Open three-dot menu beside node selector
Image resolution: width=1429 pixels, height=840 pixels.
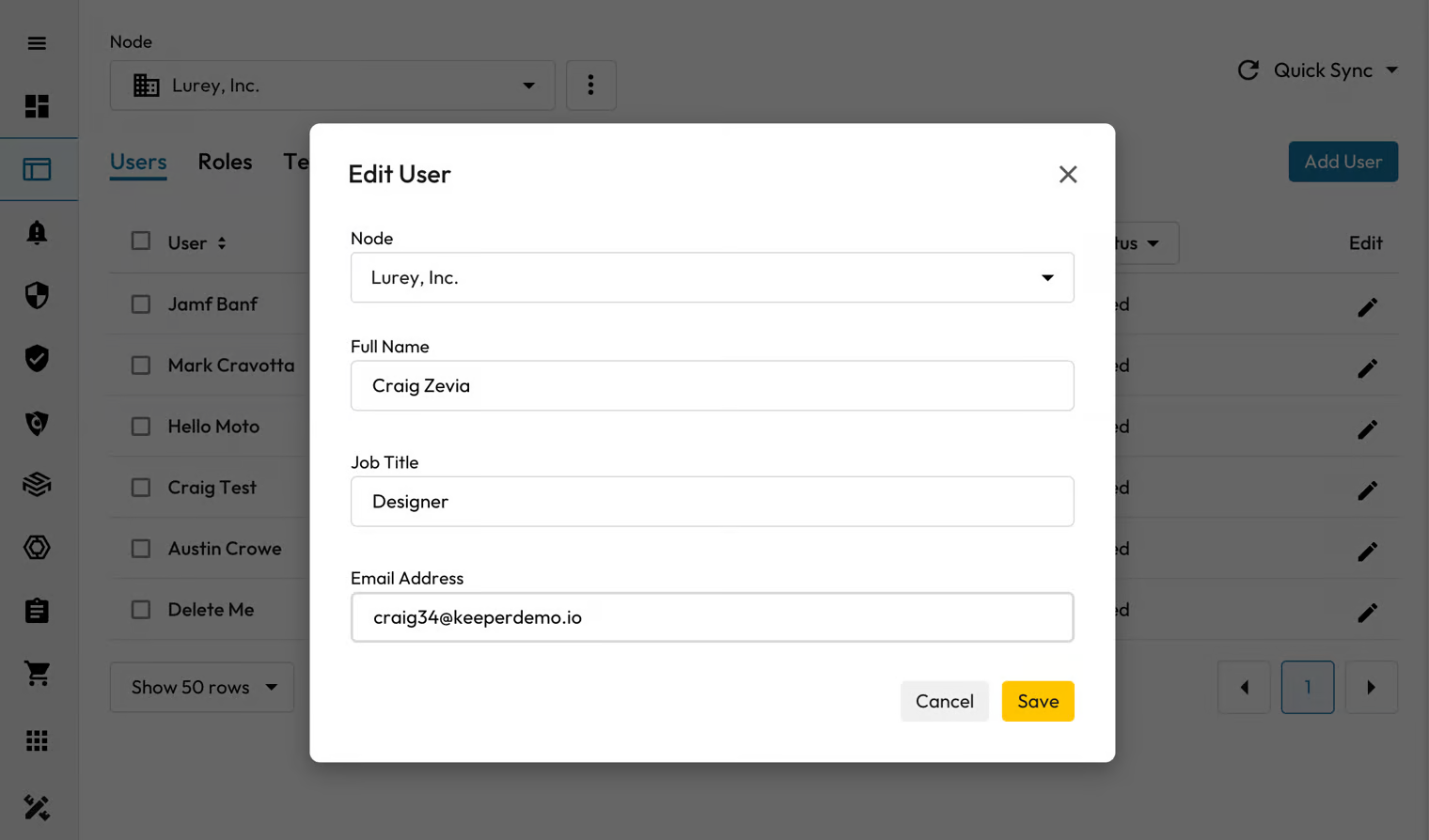(x=590, y=86)
